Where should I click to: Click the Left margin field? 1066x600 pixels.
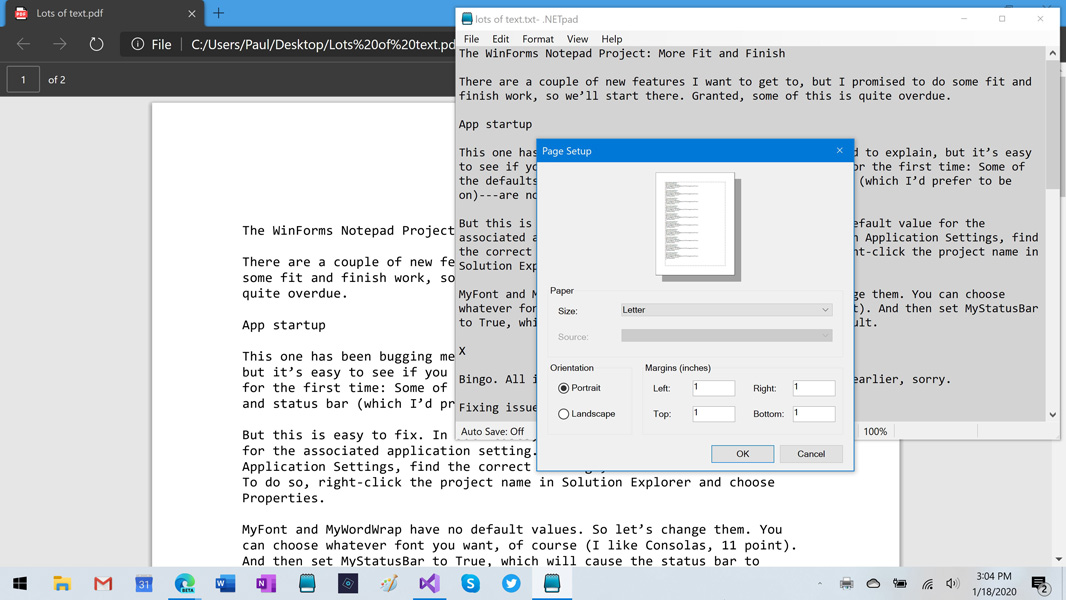(x=713, y=388)
